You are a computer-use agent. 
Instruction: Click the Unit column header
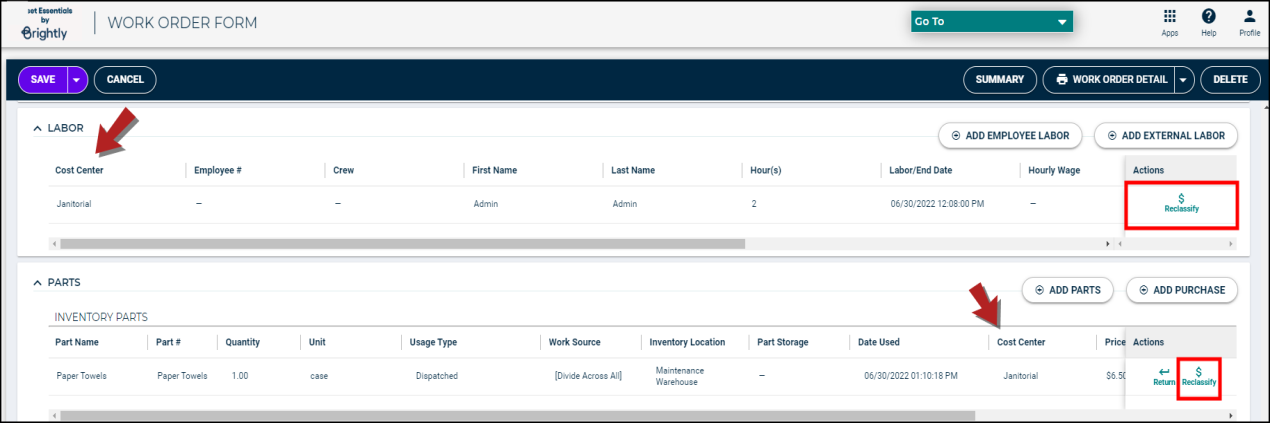click(x=319, y=342)
